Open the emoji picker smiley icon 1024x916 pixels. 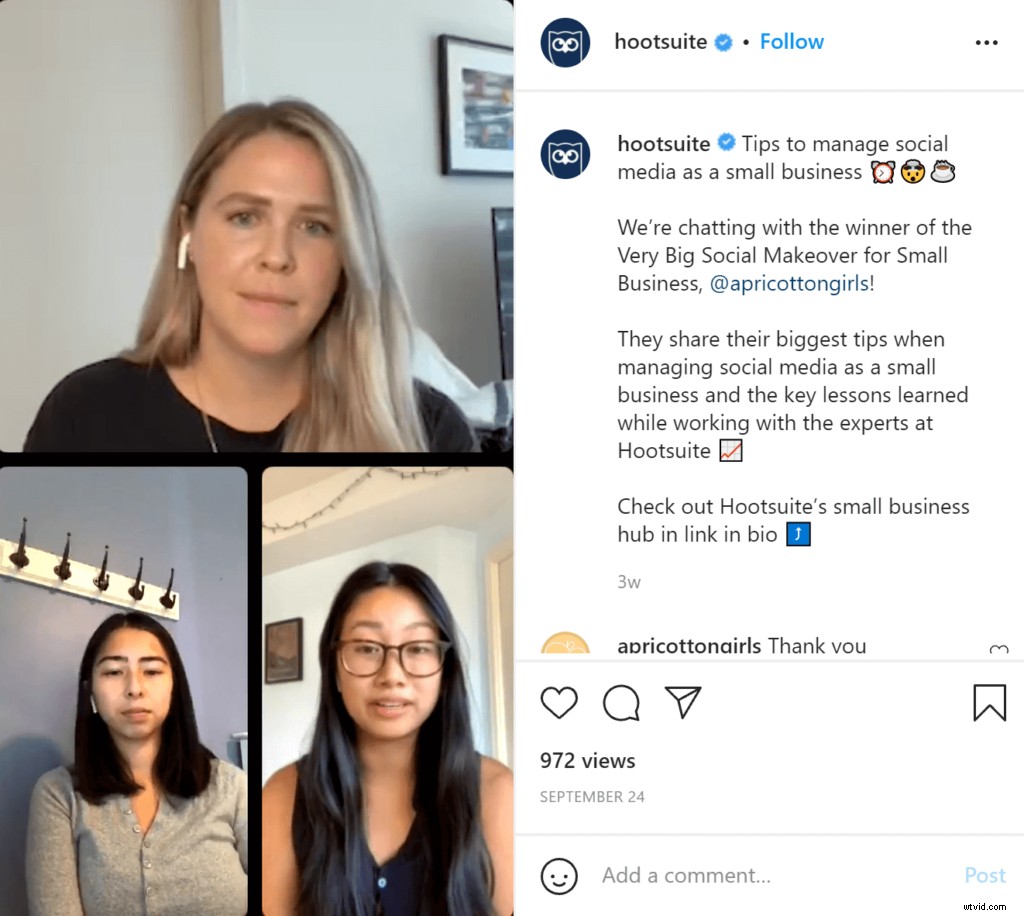pyautogui.click(x=559, y=876)
